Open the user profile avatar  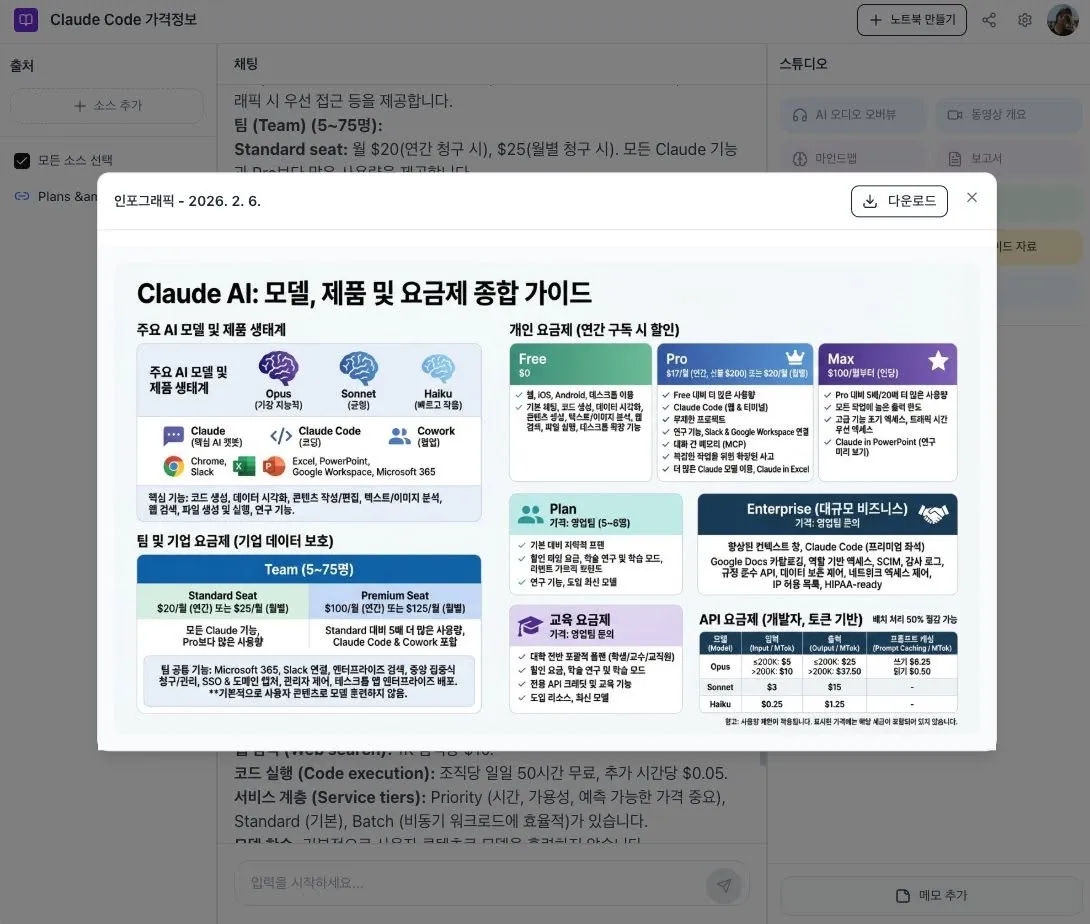(x=1062, y=19)
